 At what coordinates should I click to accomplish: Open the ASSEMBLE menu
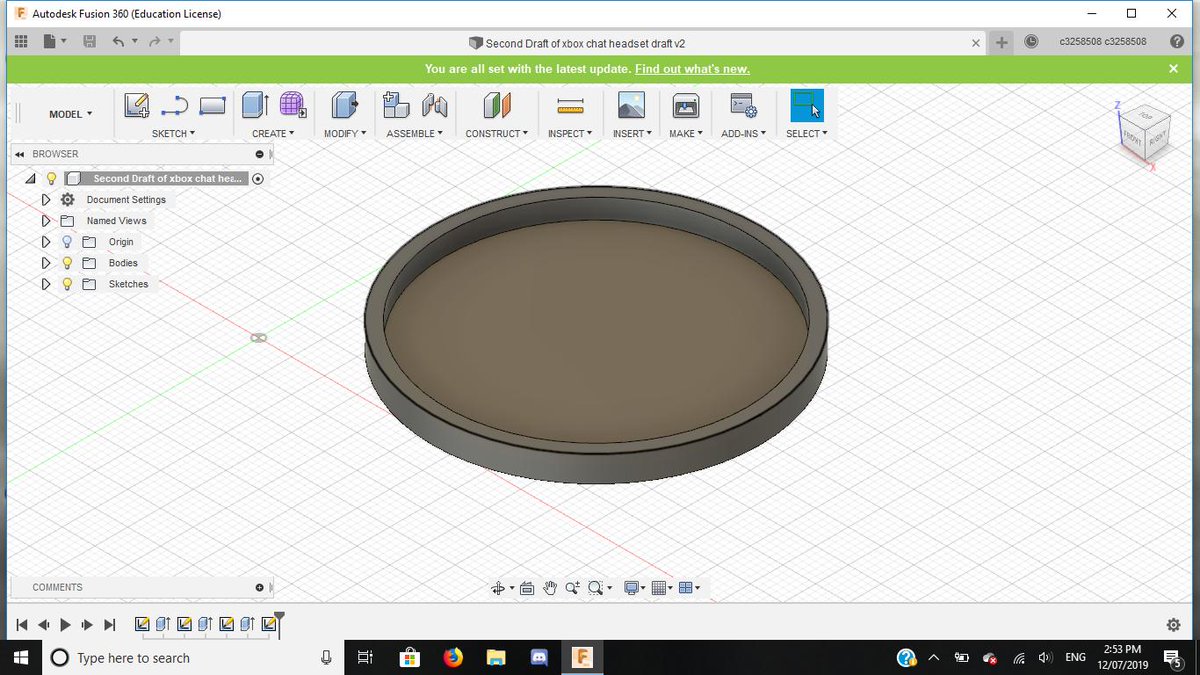(415, 134)
